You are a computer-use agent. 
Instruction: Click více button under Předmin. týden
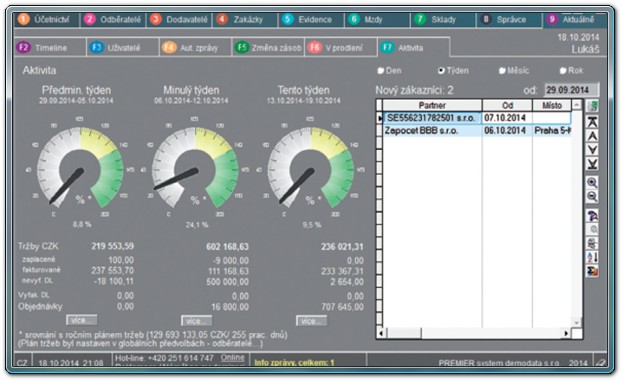[x=81, y=320]
